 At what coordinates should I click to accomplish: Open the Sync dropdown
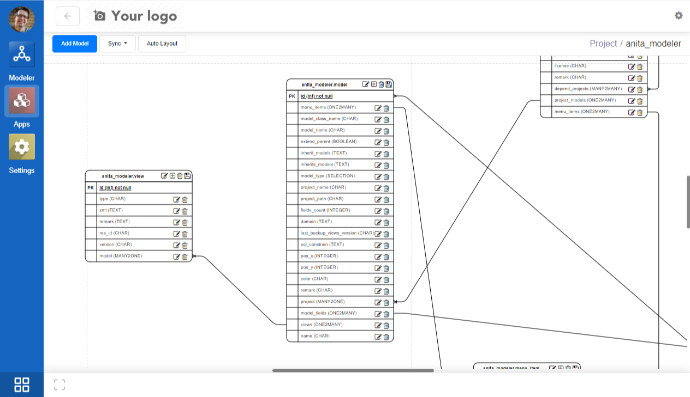click(117, 44)
